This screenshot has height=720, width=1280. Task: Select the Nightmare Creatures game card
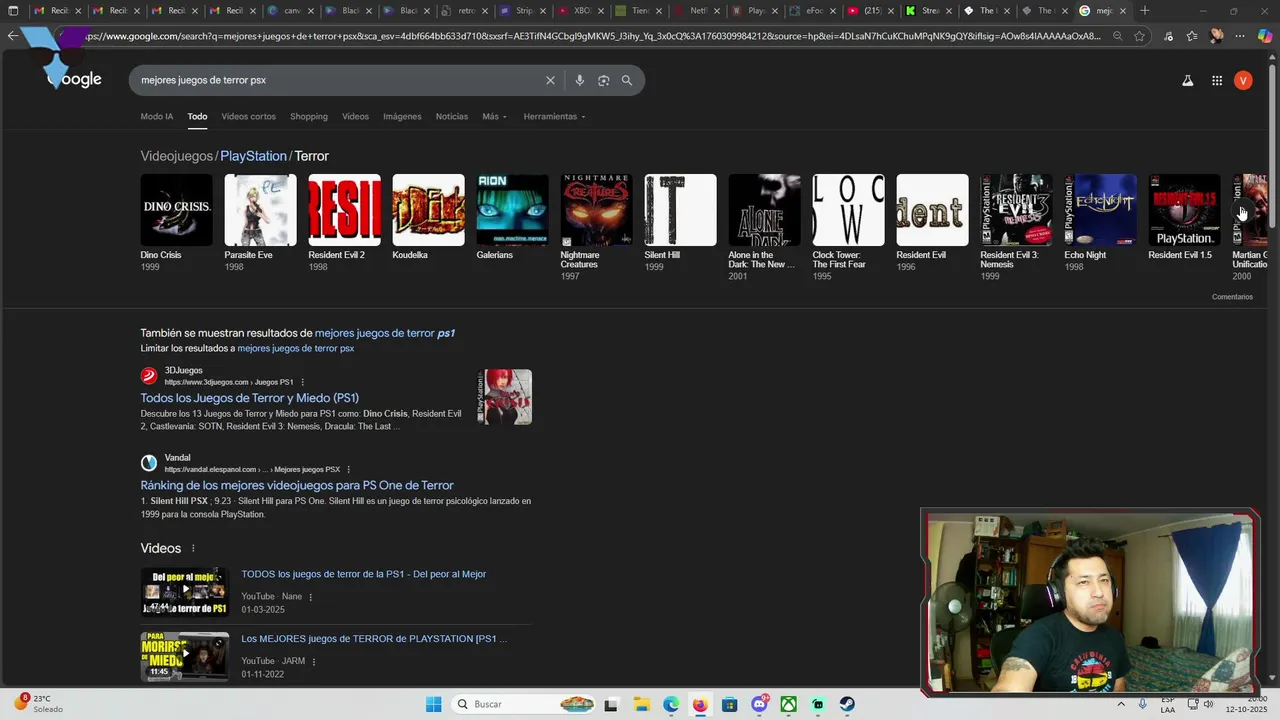tap(596, 227)
